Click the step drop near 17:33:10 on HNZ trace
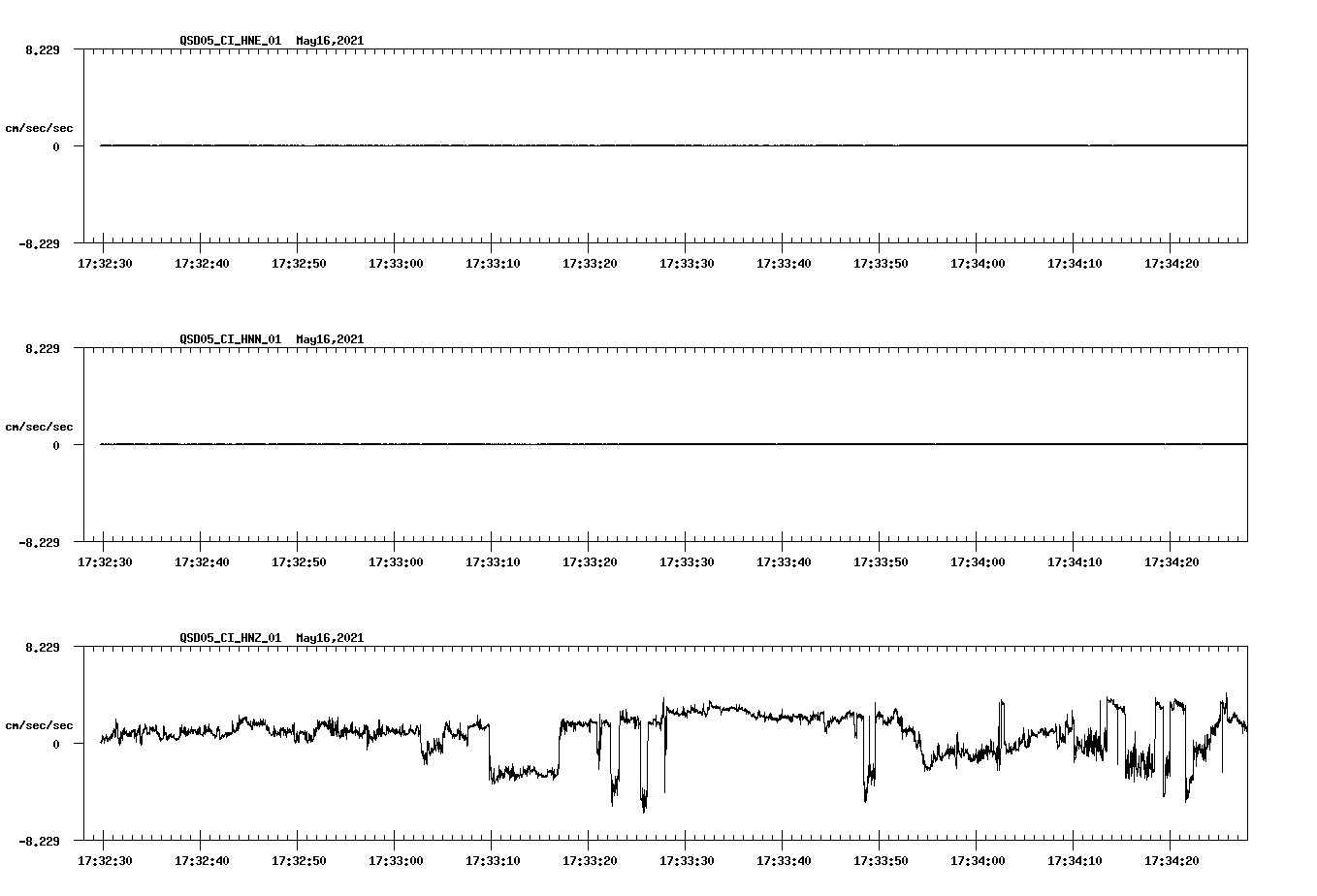Image resolution: width=1317 pixels, height=896 pixels. coord(490,756)
